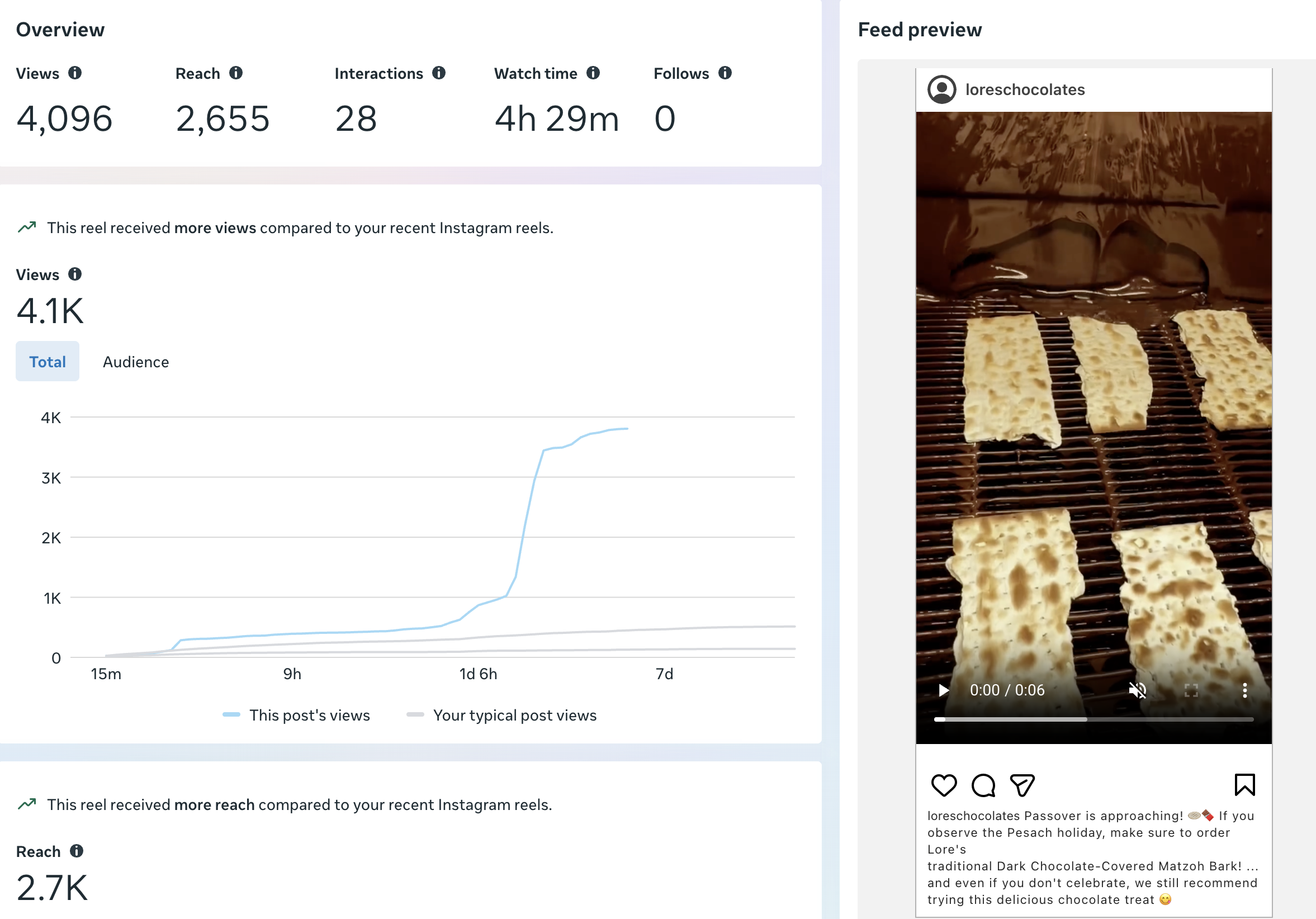Open the loreschocolates profile name link
This screenshot has width=1316, height=919.
click(x=1025, y=89)
